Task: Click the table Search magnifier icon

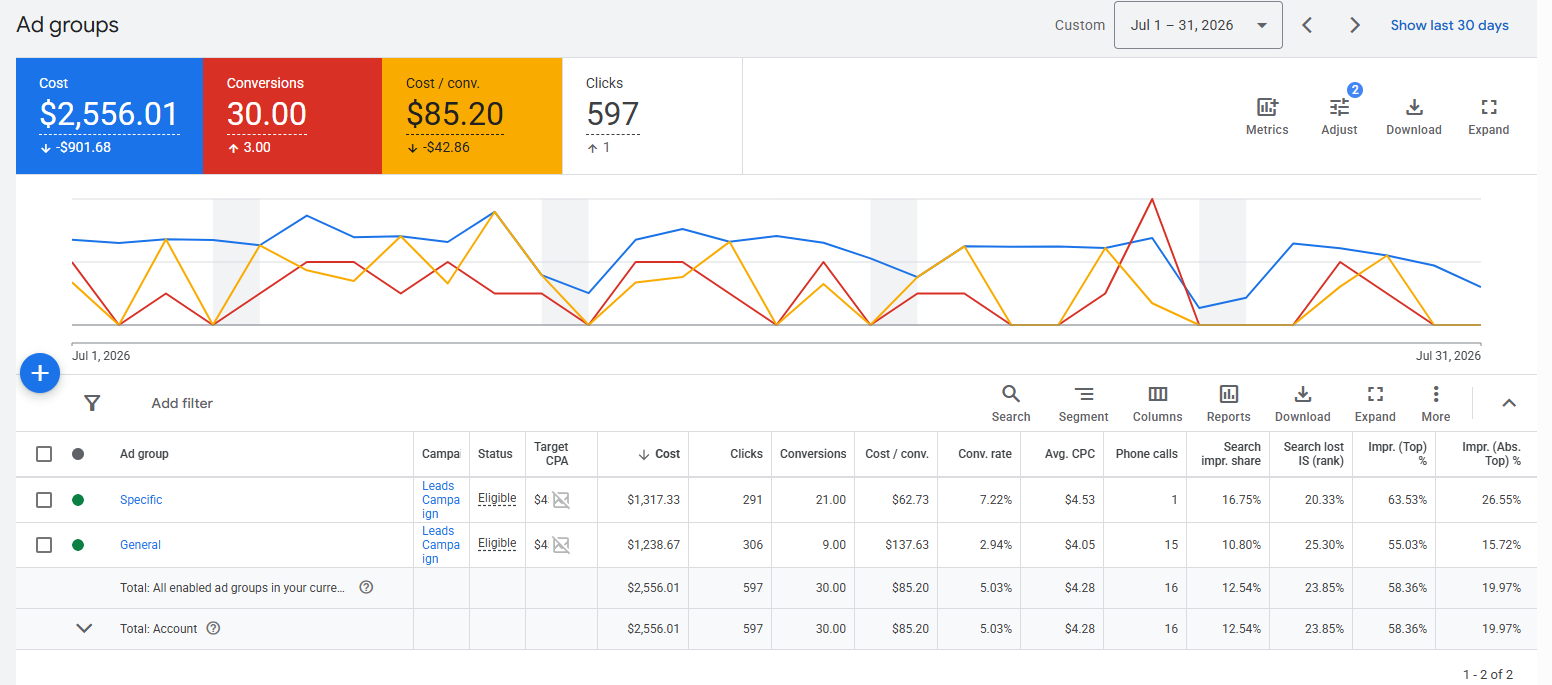Action: [1011, 394]
